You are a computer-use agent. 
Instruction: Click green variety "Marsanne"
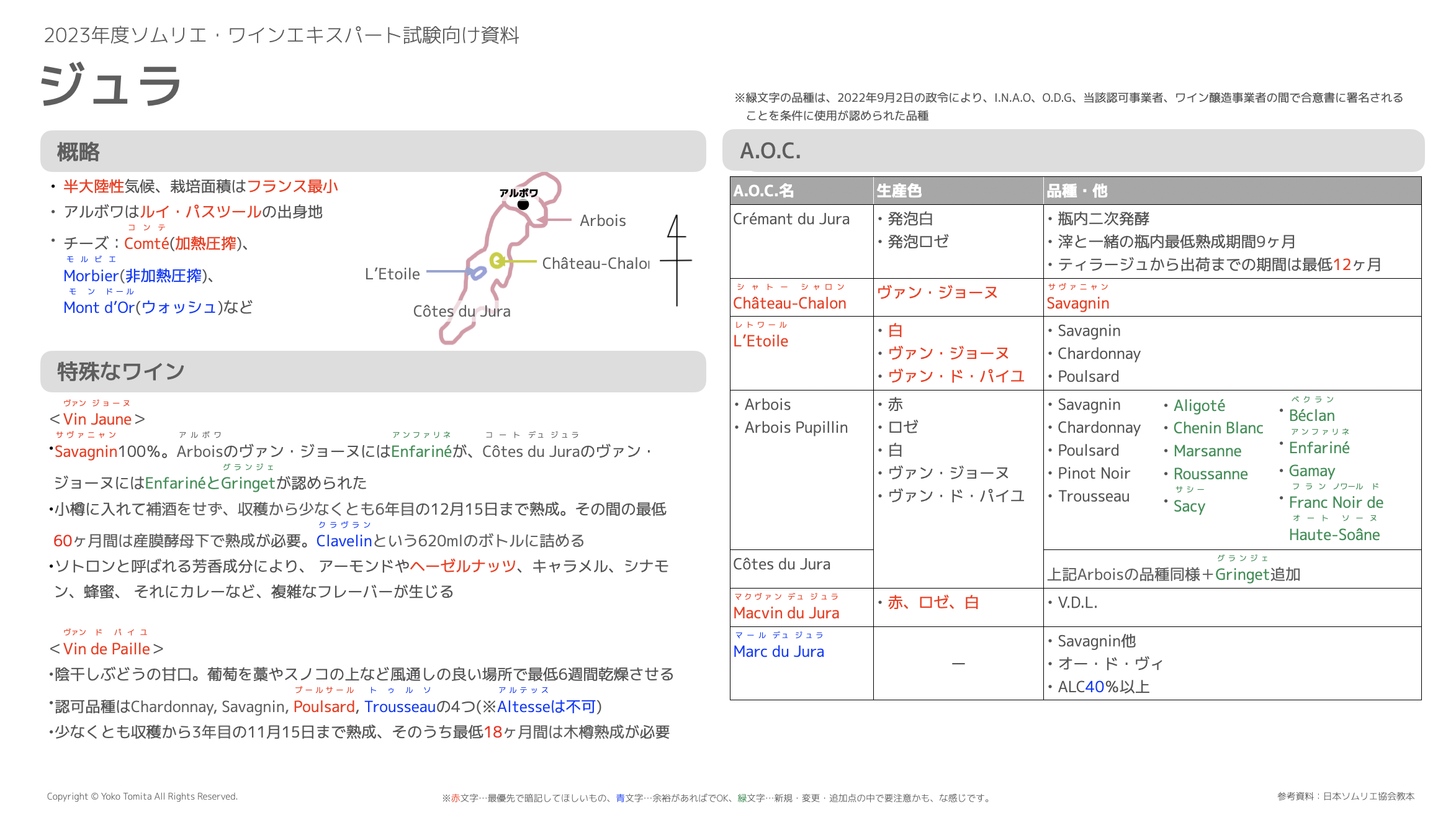click(1207, 451)
